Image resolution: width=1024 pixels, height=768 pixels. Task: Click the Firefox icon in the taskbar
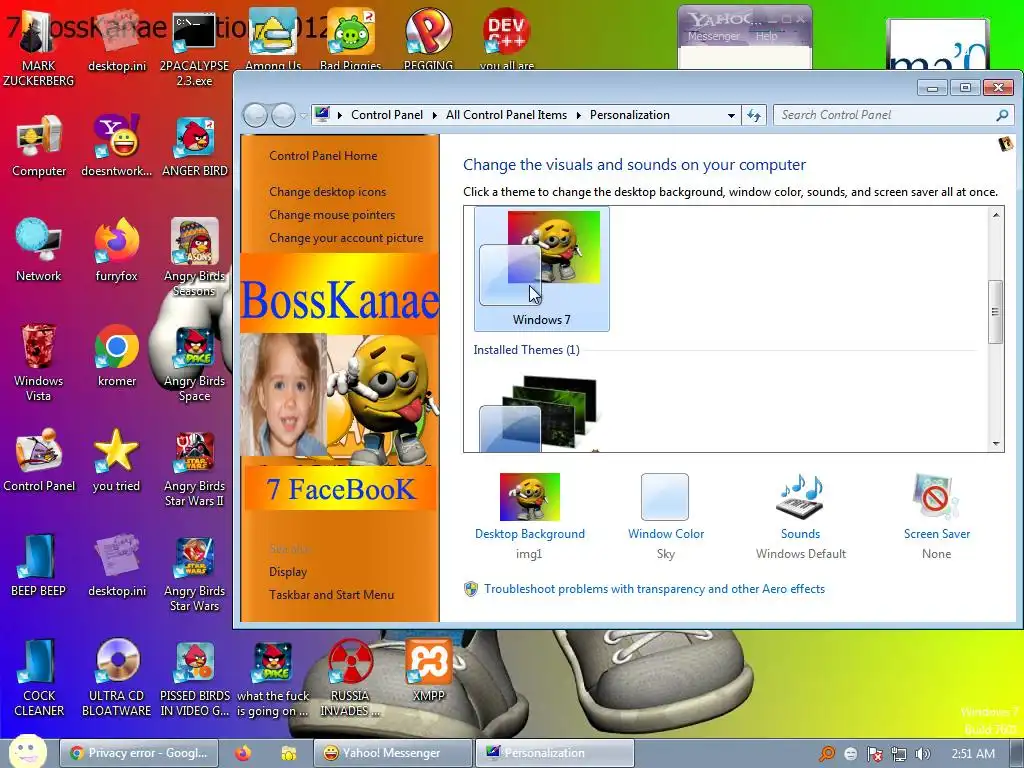point(243,753)
